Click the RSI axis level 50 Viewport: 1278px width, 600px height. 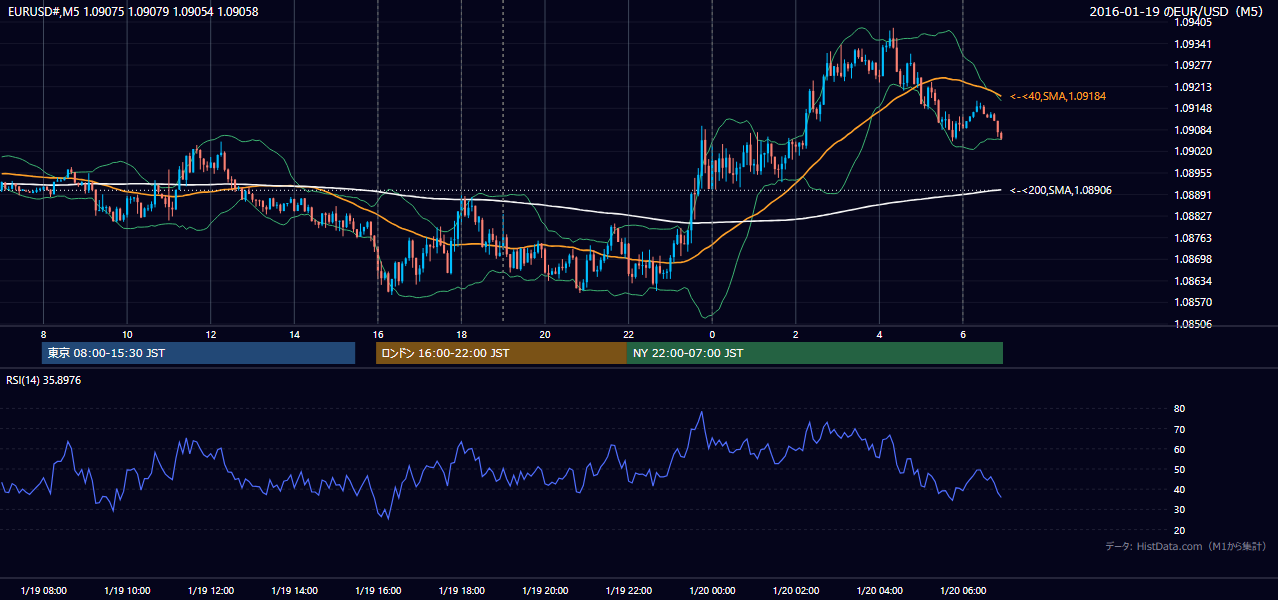pyautogui.click(x=1180, y=469)
